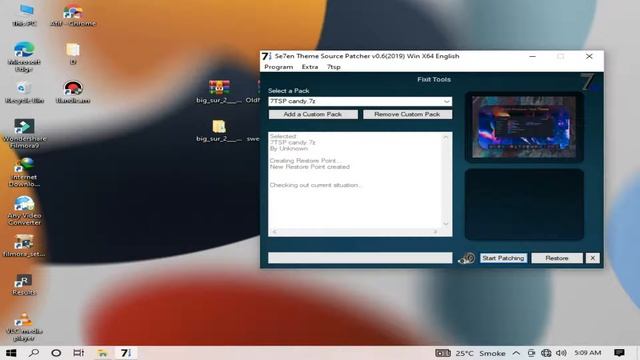Open taskbar Search
Screen dimensions: 640x360
click(34, 353)
